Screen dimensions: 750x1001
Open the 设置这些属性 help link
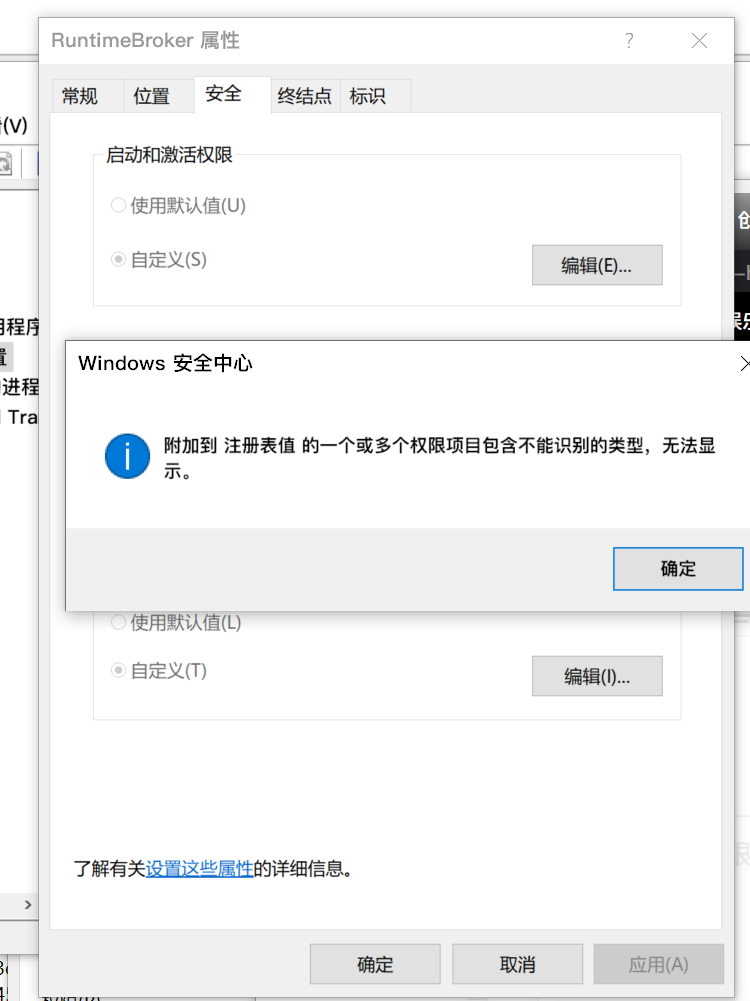click(200, 869)
